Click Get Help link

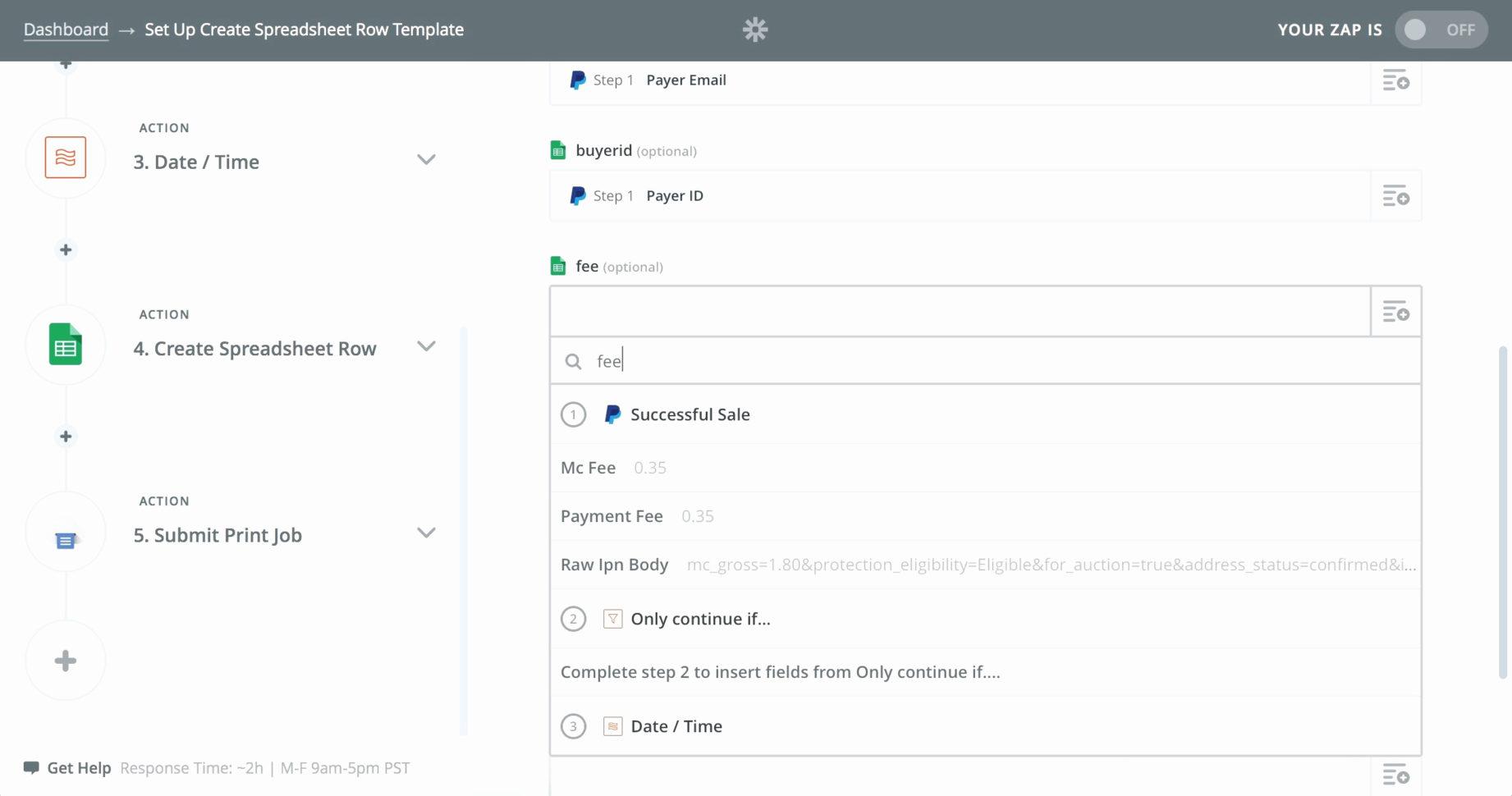pos(79,768)
